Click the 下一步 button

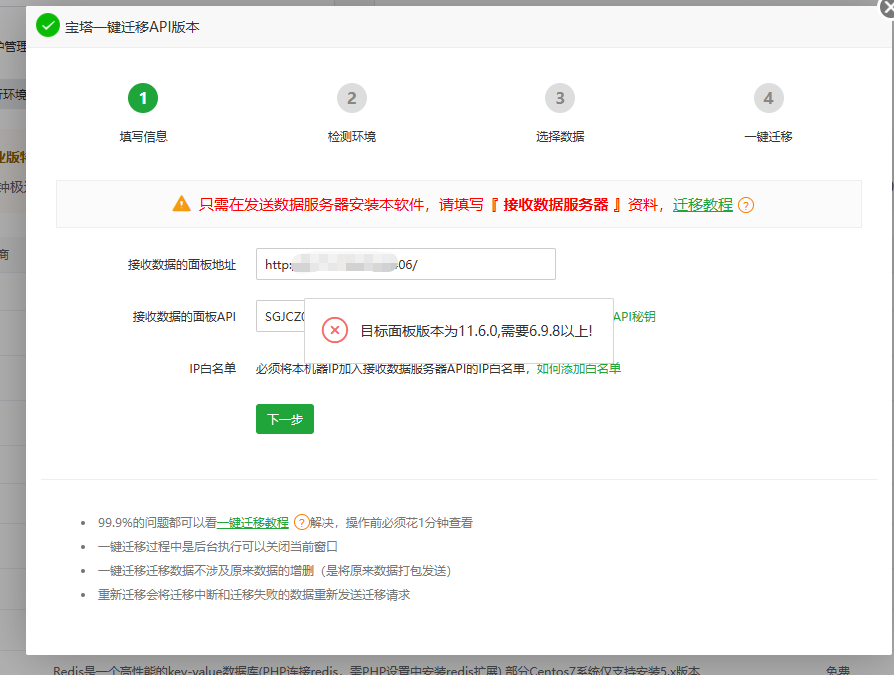[x=284, y=419]
